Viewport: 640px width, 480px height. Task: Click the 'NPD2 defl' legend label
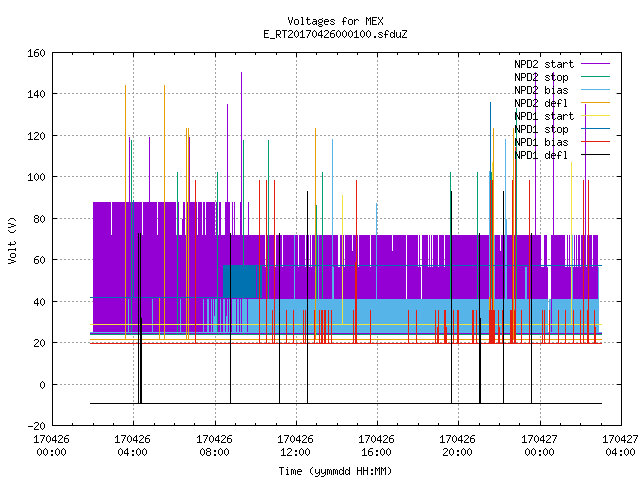click(x=541, y=103)
